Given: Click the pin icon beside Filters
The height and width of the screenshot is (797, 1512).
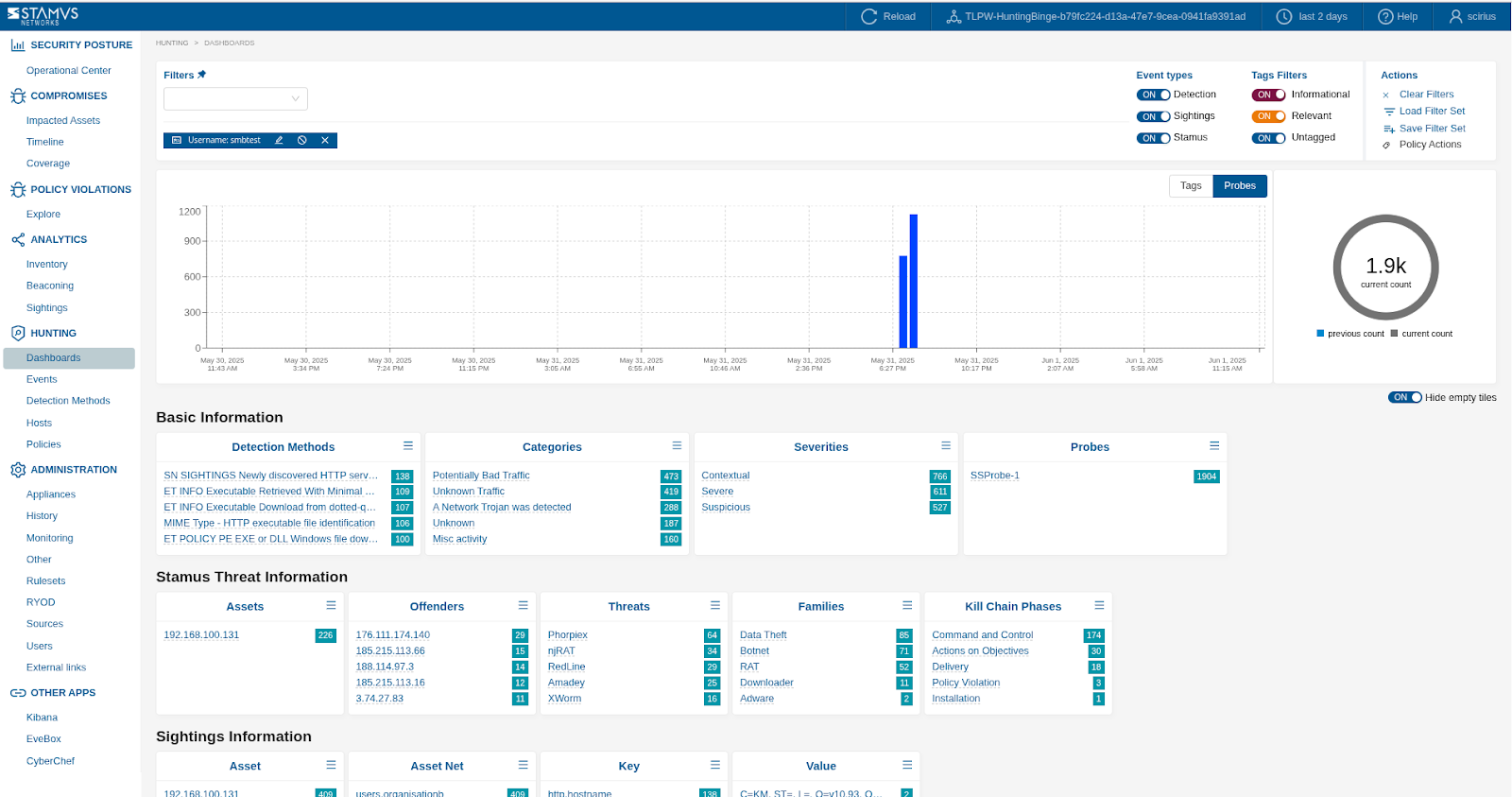Looking at the screenshot, I should tap(201, 75).
